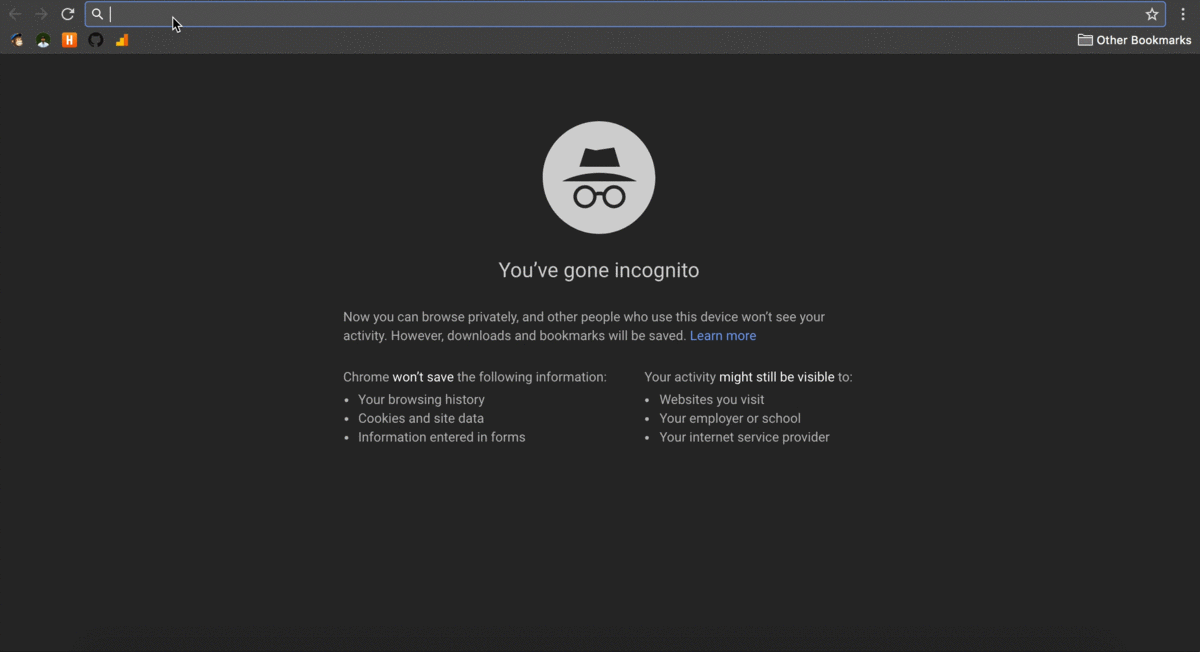Click "Cookies and site data" list item

click(421, 418)
